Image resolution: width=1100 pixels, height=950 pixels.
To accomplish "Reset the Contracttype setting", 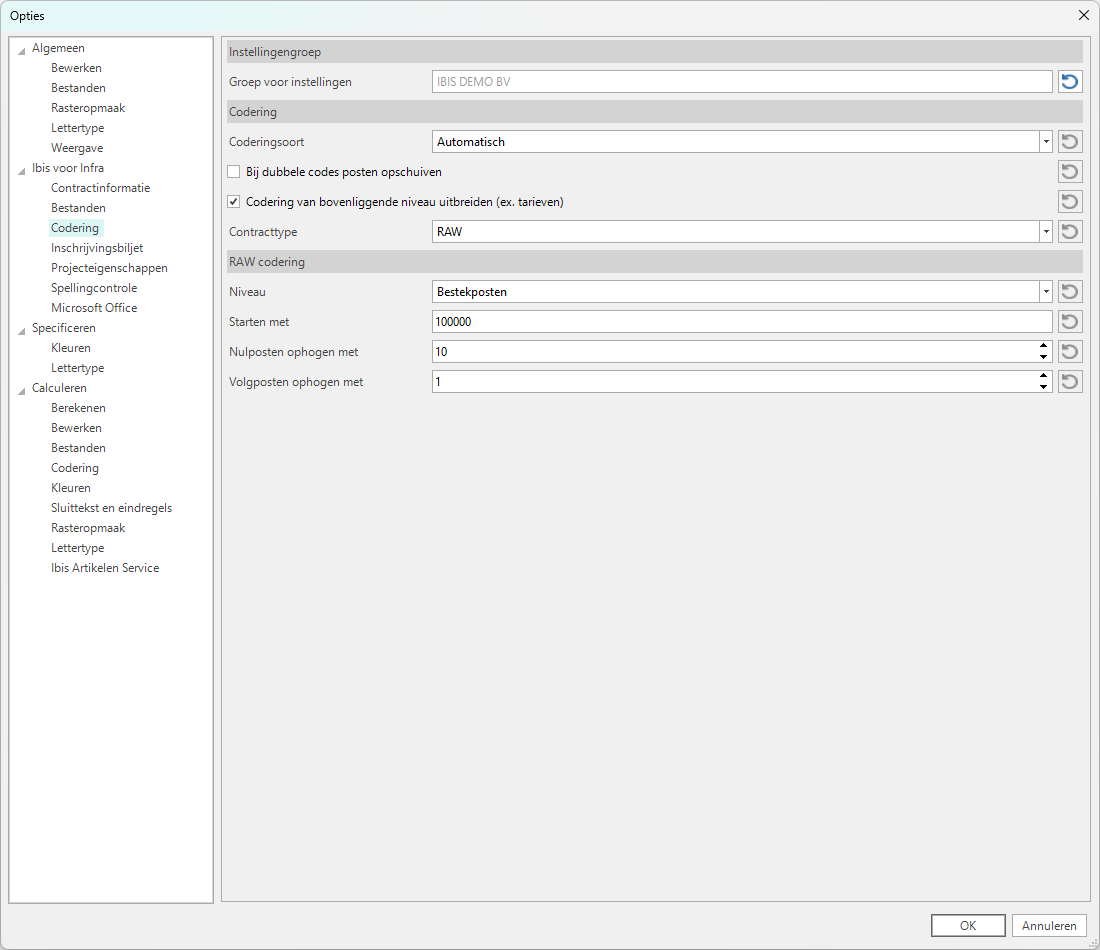I will pyautogui.click(x=1070, y=232).
